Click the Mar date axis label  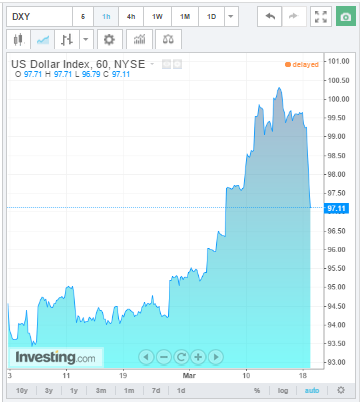[189, 376]
